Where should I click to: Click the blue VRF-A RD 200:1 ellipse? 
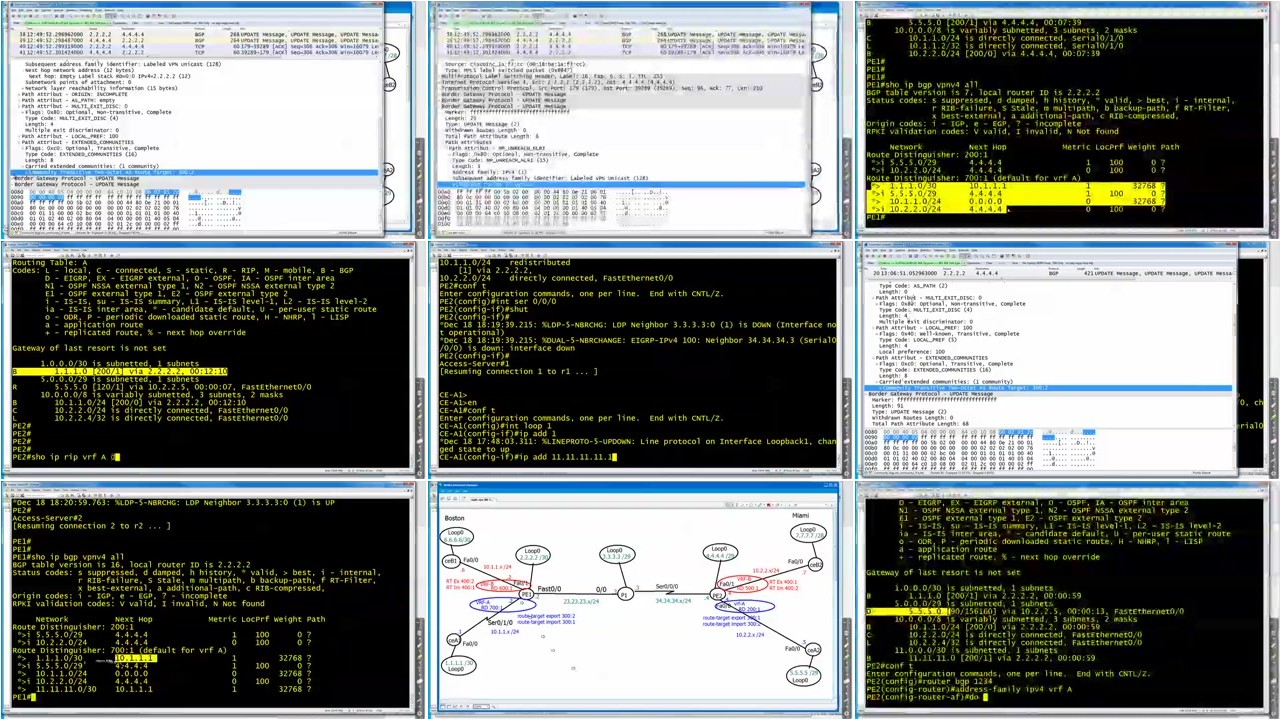[x=743, y=605]
